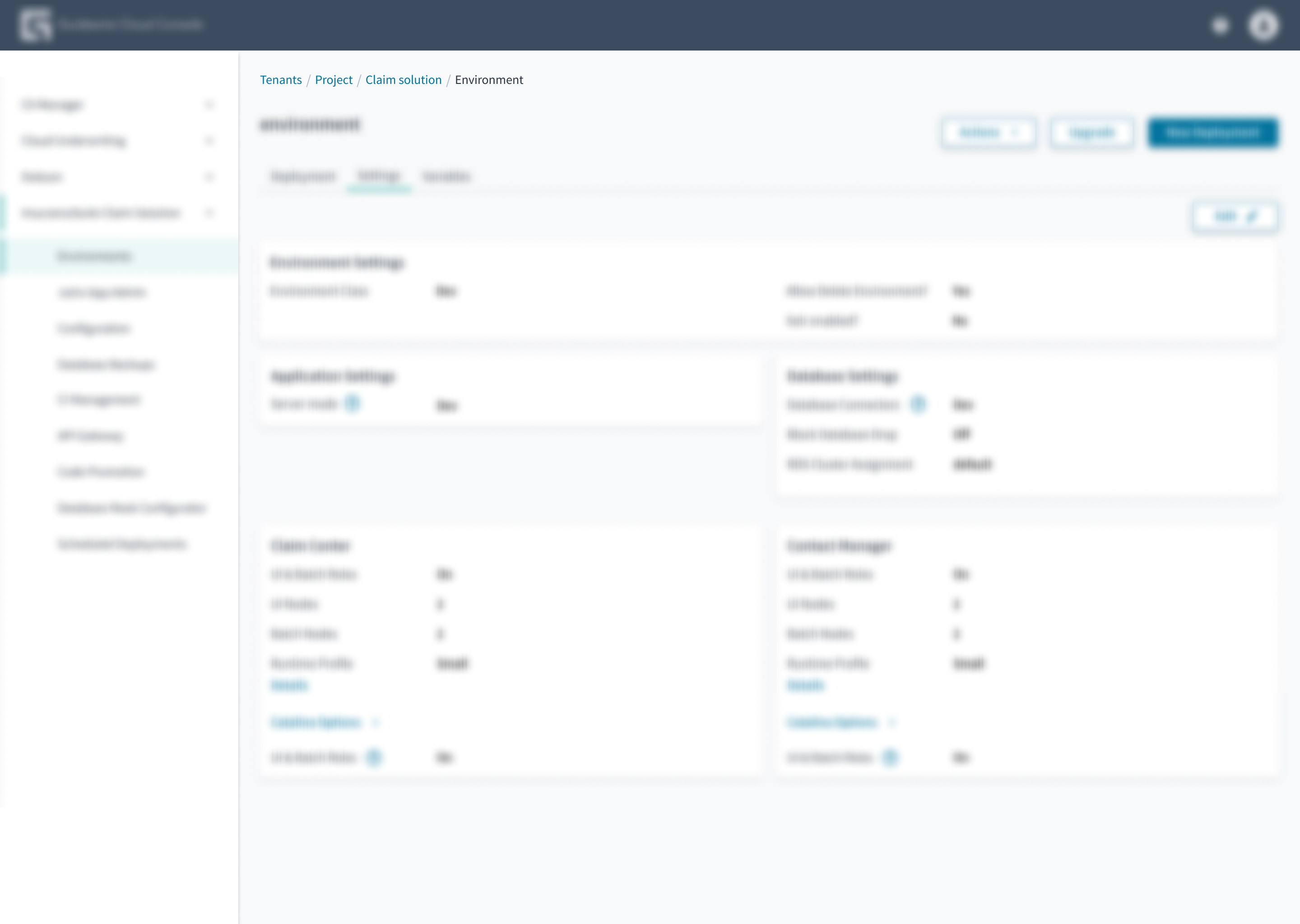
Task: Collapse the InsuranceSuite Claim Solution menu
Action: pos(209,213)
